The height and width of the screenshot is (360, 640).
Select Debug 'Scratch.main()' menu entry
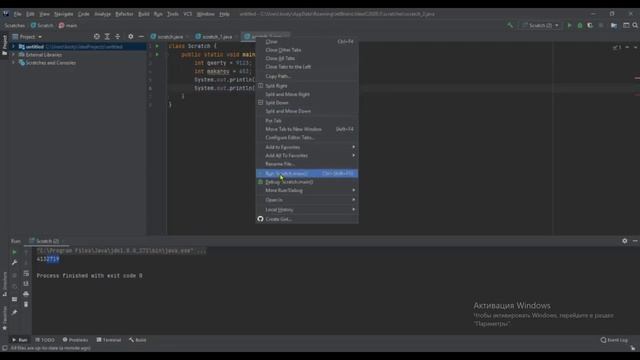coord(307,182)
